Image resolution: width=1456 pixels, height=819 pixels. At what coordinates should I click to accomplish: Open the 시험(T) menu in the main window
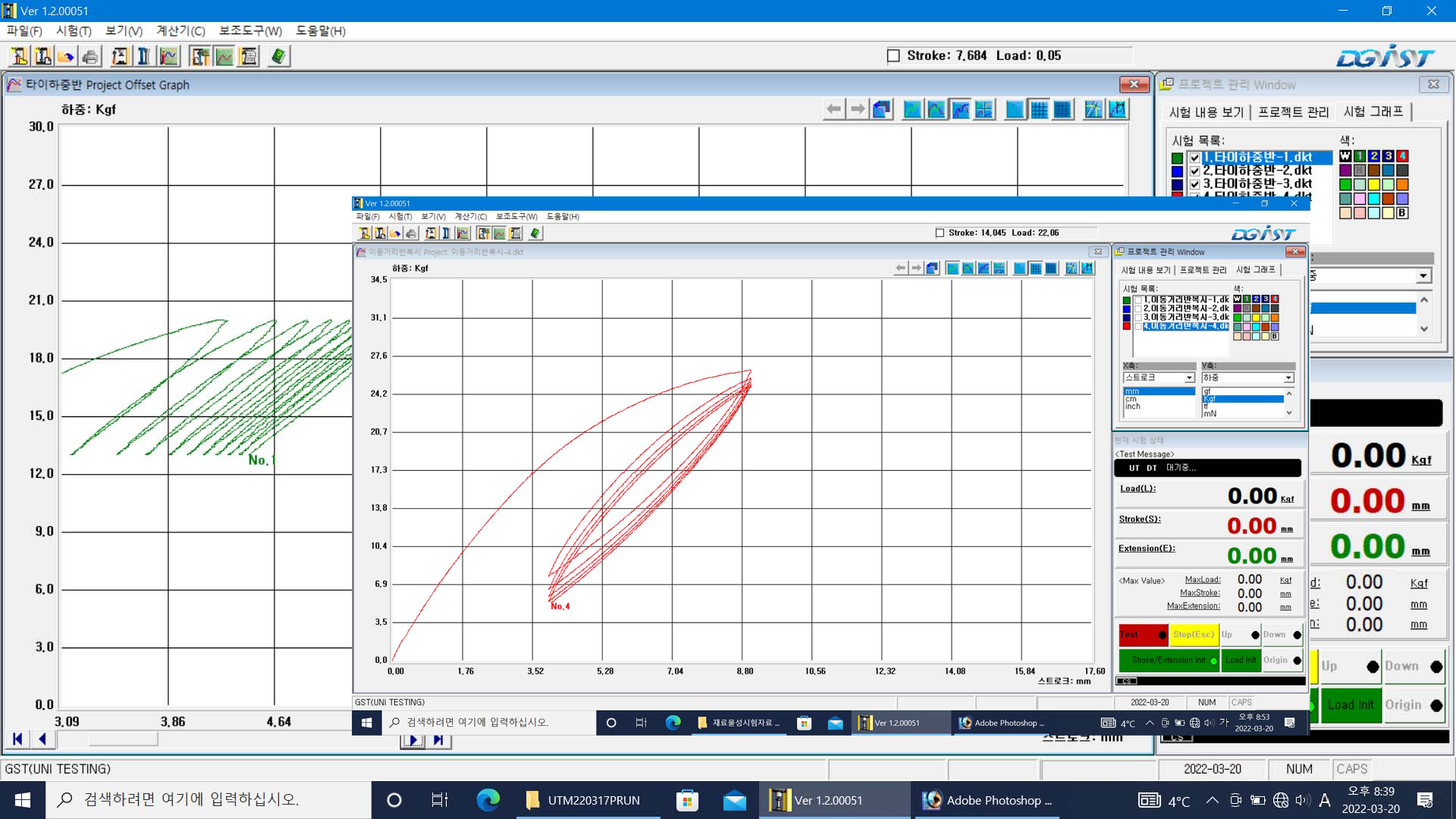[74, 31]
